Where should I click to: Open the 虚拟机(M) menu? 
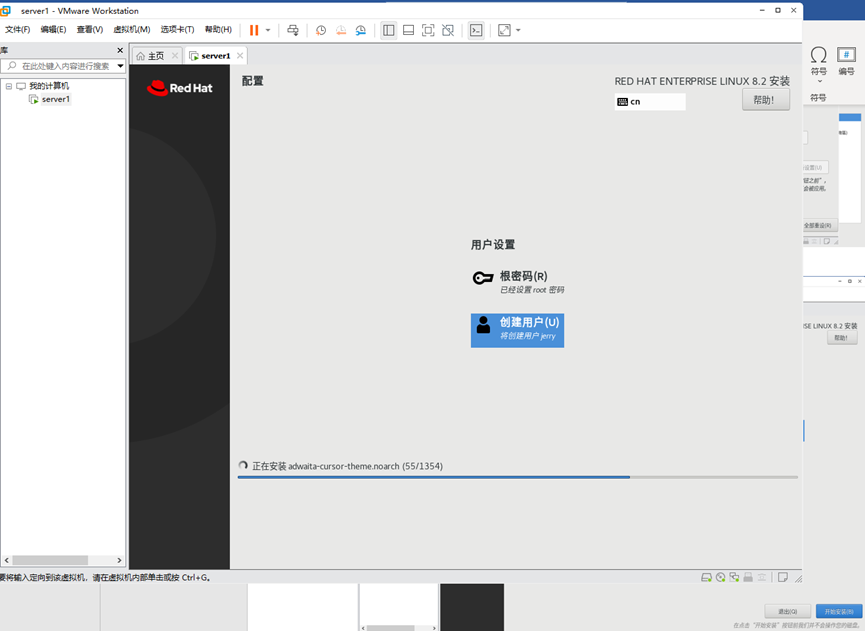coord(132,29)
